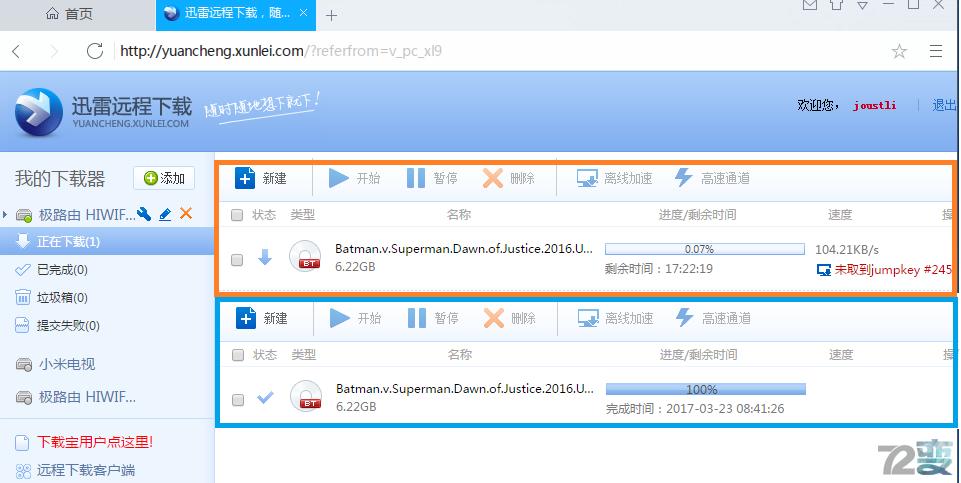This screenshot has height=483, width=961.
Task: Click the 104.21KB/s speed value
Action: tap(847, 249)
